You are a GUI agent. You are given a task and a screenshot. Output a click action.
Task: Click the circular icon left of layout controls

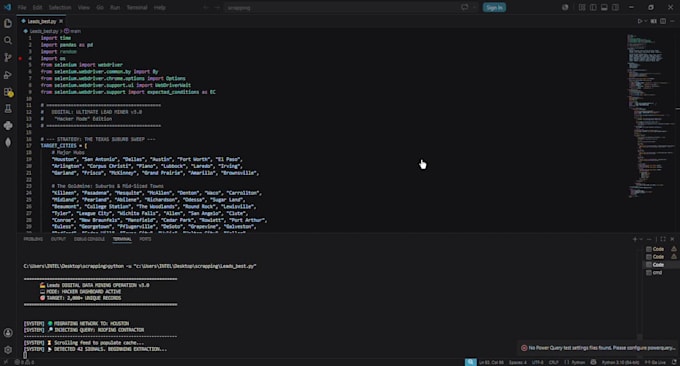[565, 7]
